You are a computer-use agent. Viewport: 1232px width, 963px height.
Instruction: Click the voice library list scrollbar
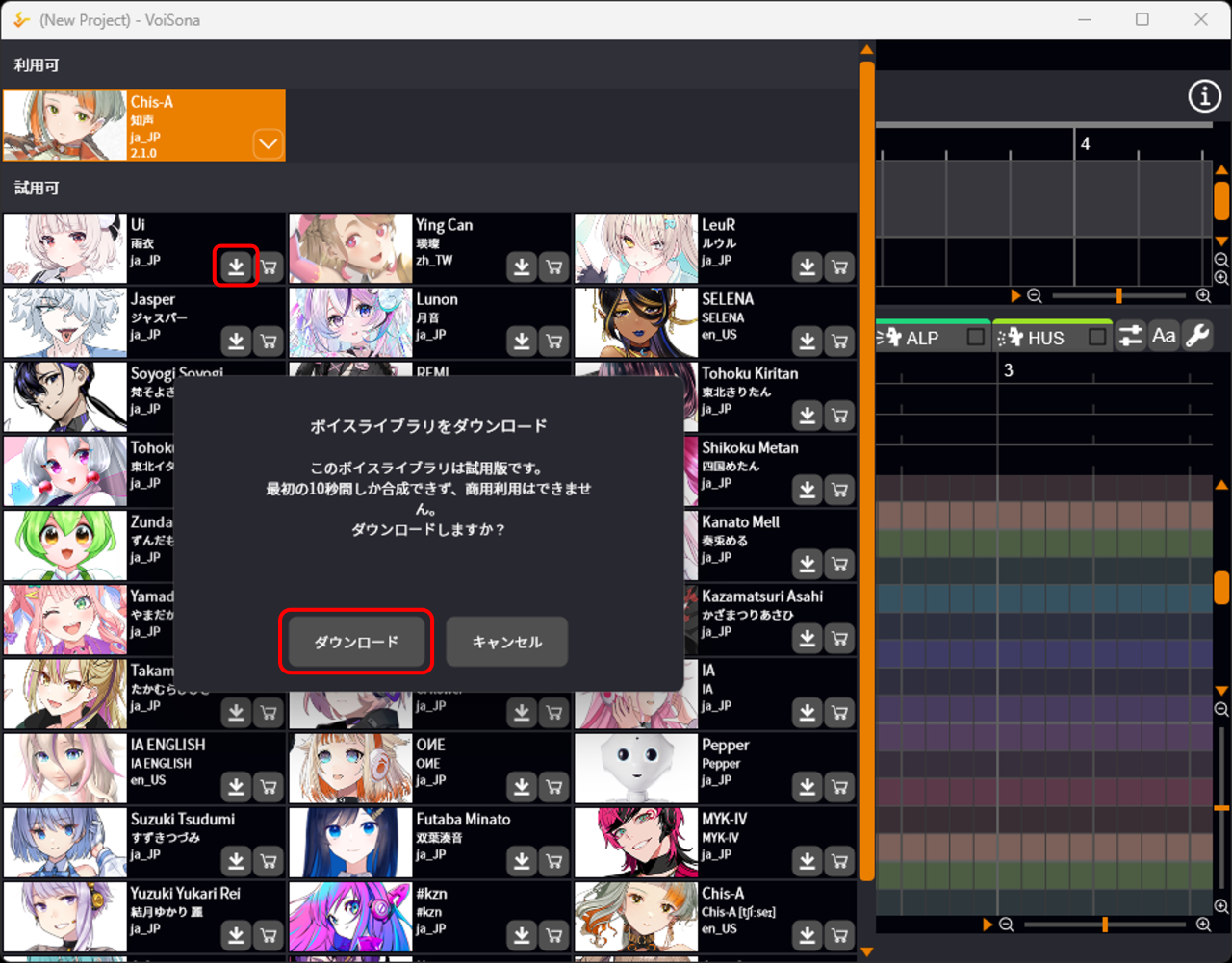pos(867,471)
